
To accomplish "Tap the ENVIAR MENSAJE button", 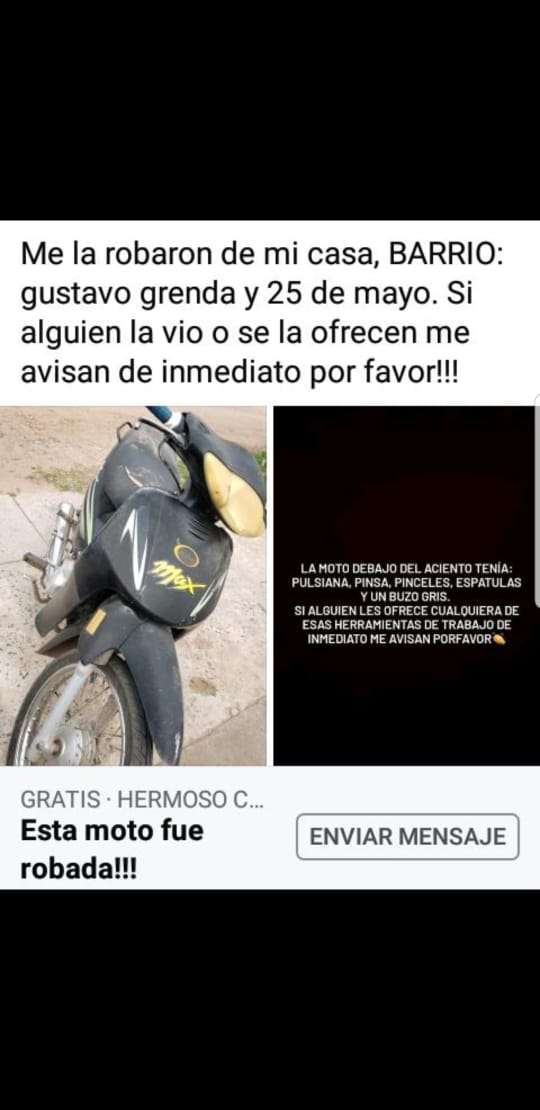I will pos(408,837).
